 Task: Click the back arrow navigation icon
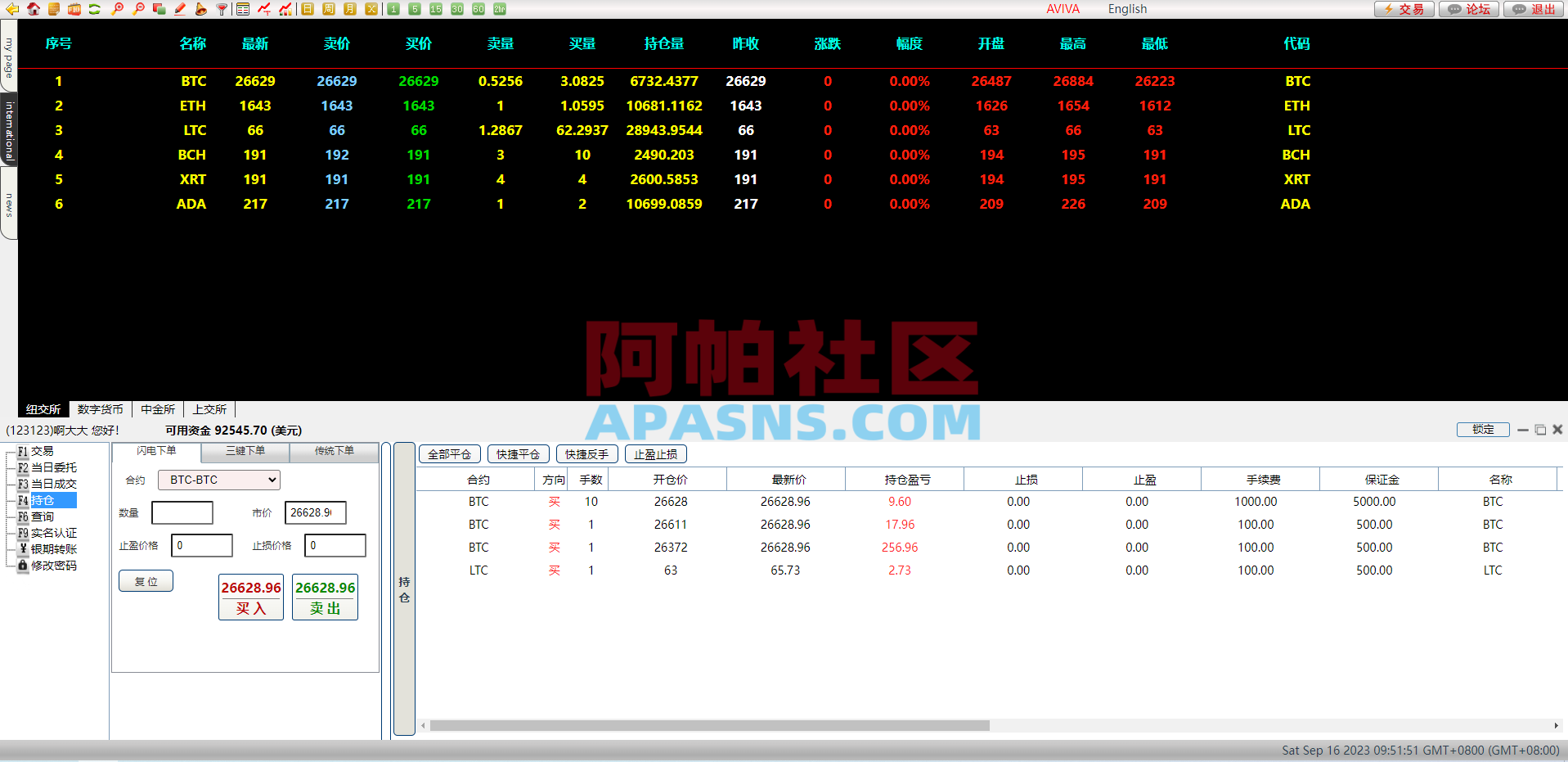tap(11, 9)
